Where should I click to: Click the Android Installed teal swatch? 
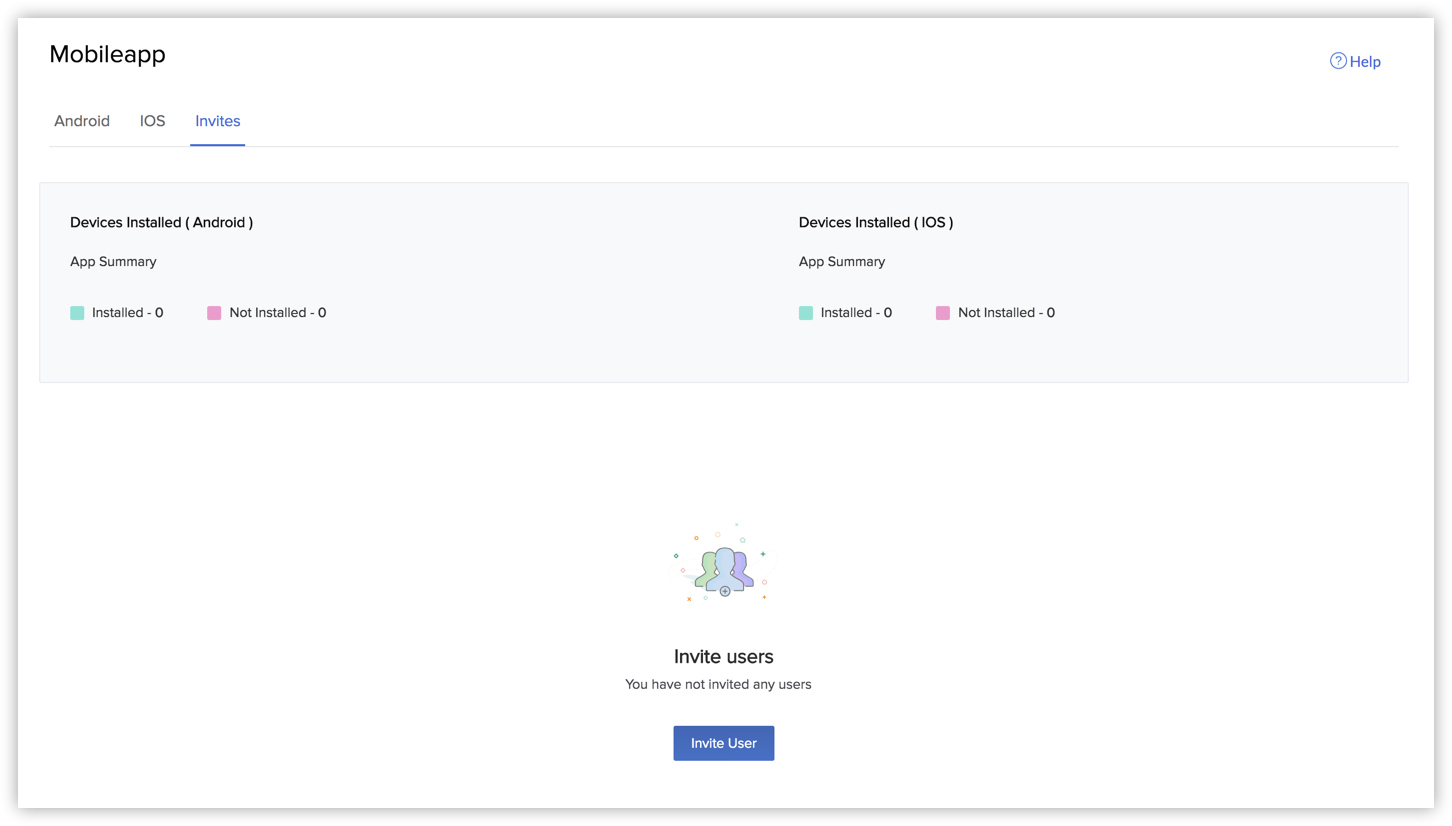point(77,313)
